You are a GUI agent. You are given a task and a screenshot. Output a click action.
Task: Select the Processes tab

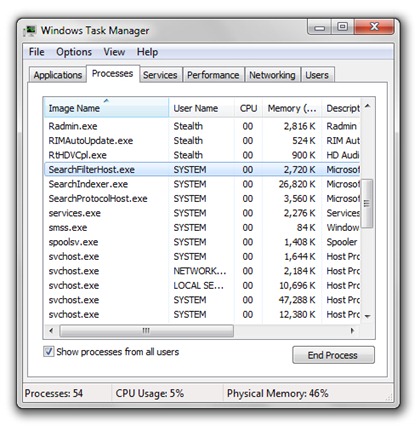tap(112, 74)
